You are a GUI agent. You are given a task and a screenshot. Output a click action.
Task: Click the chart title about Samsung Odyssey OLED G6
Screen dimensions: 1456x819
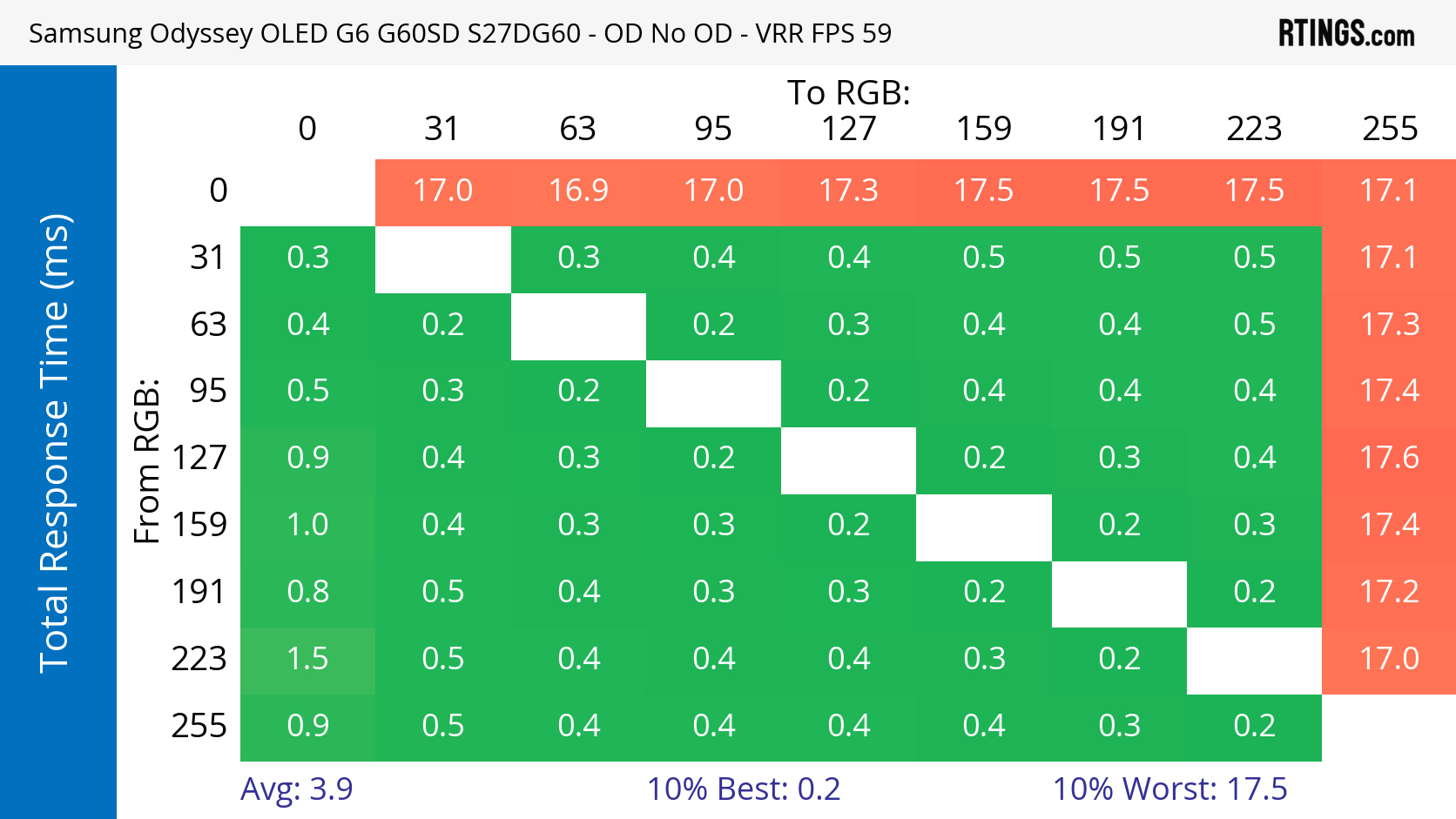click(x=460, y=33)
